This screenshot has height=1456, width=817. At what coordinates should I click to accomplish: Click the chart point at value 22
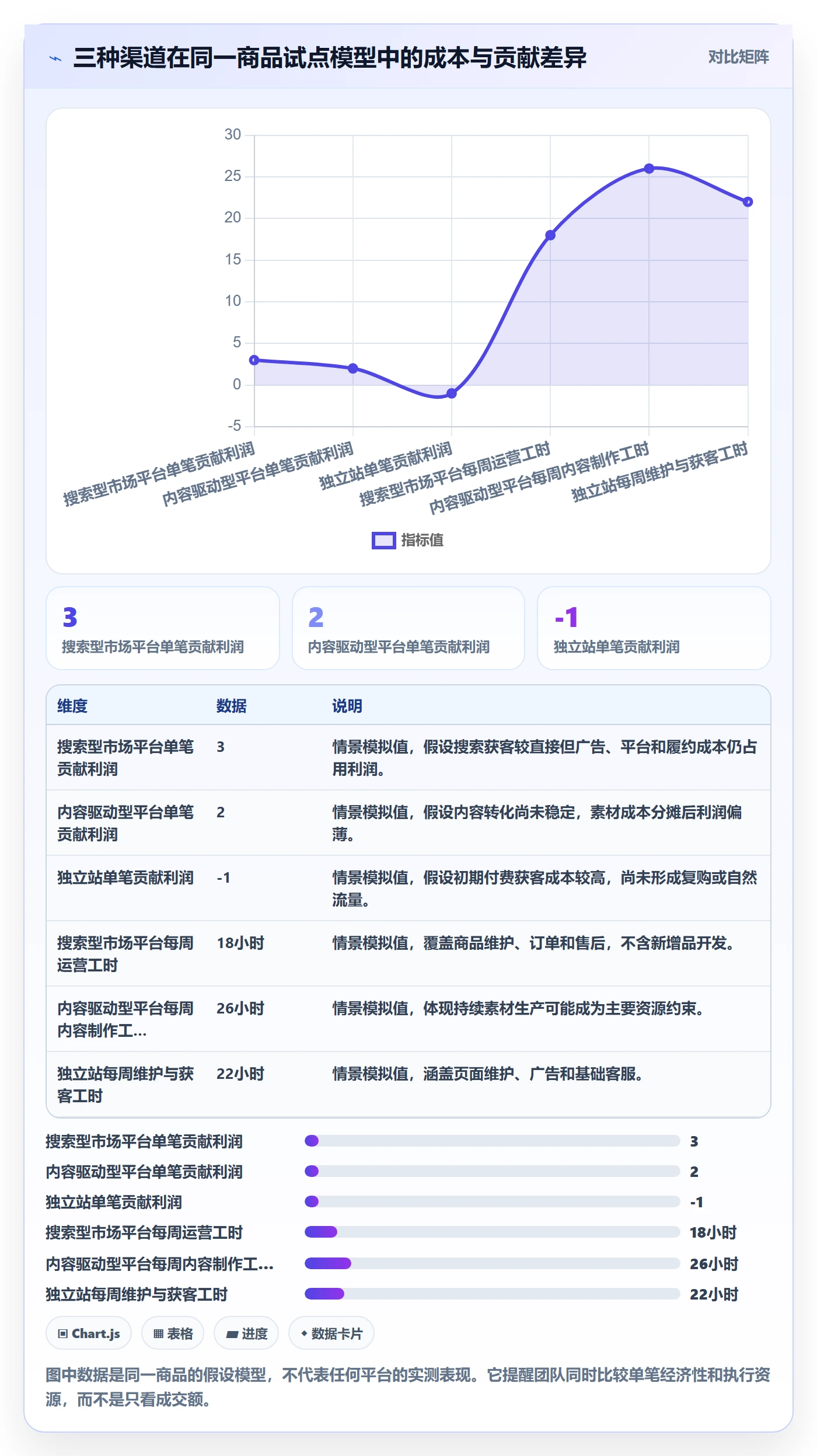coord(748,202)
